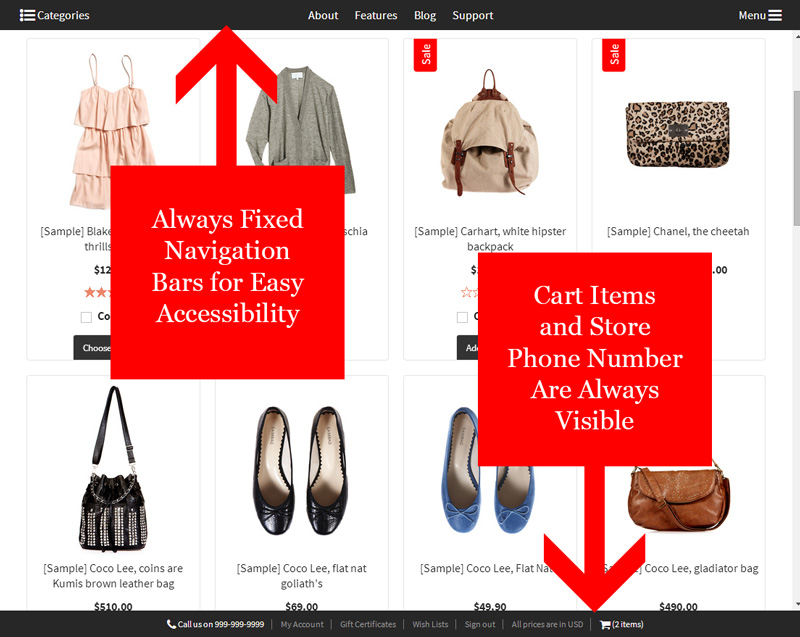Open the About menu item
This screenshot has height=637, width=800.
[322, 15]
